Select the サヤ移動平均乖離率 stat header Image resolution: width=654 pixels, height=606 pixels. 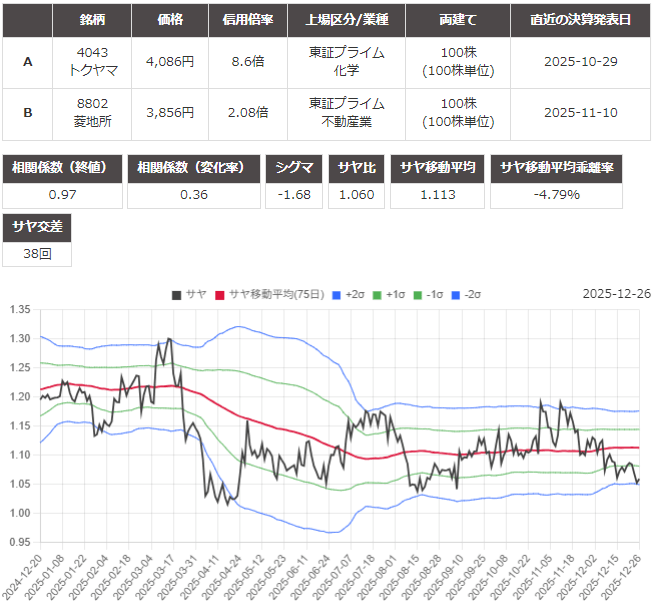click(x=570, y=168)
